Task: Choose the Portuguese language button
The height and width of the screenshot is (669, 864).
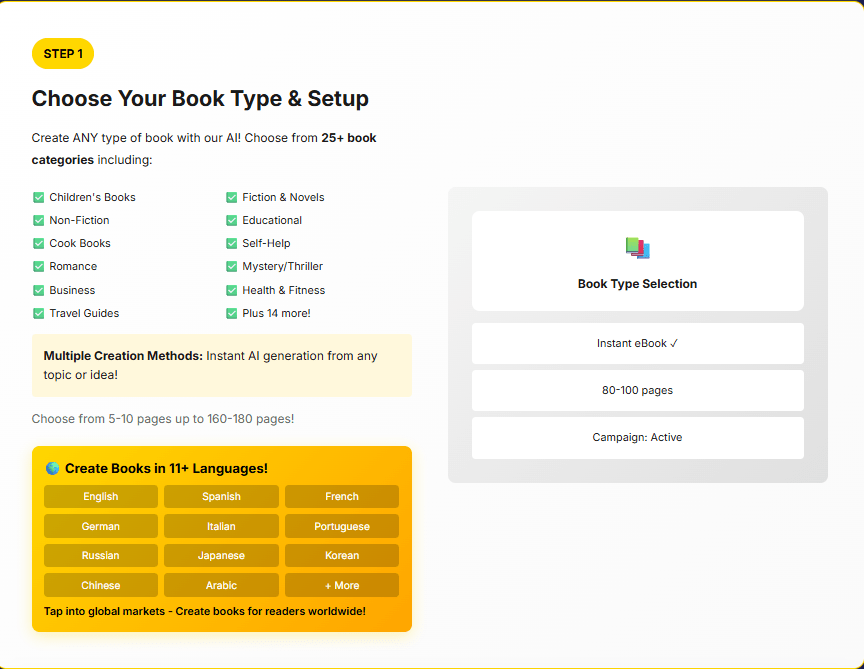Action: coord(341,526)
